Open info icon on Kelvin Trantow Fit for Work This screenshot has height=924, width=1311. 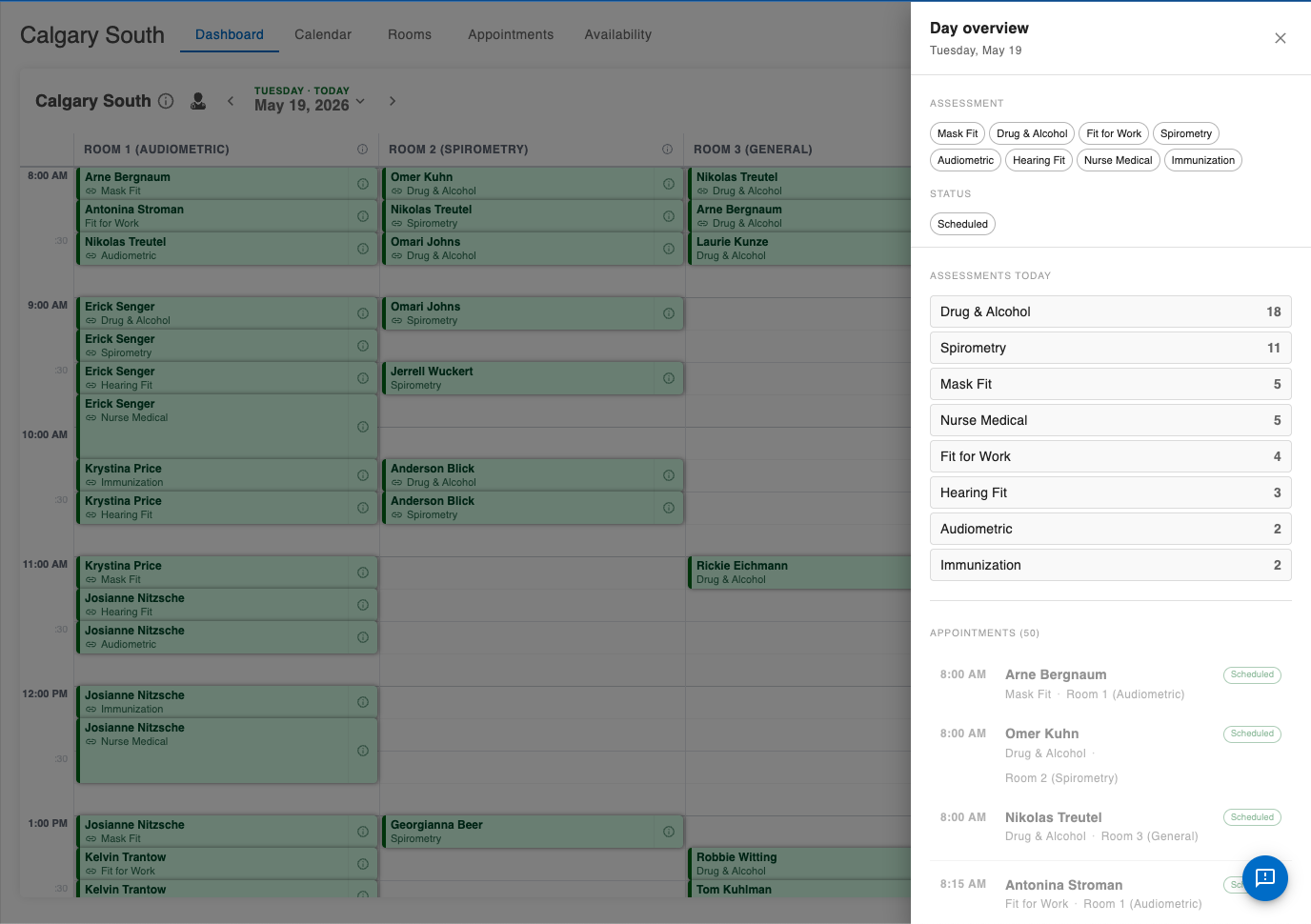click(x=363, y=864)
